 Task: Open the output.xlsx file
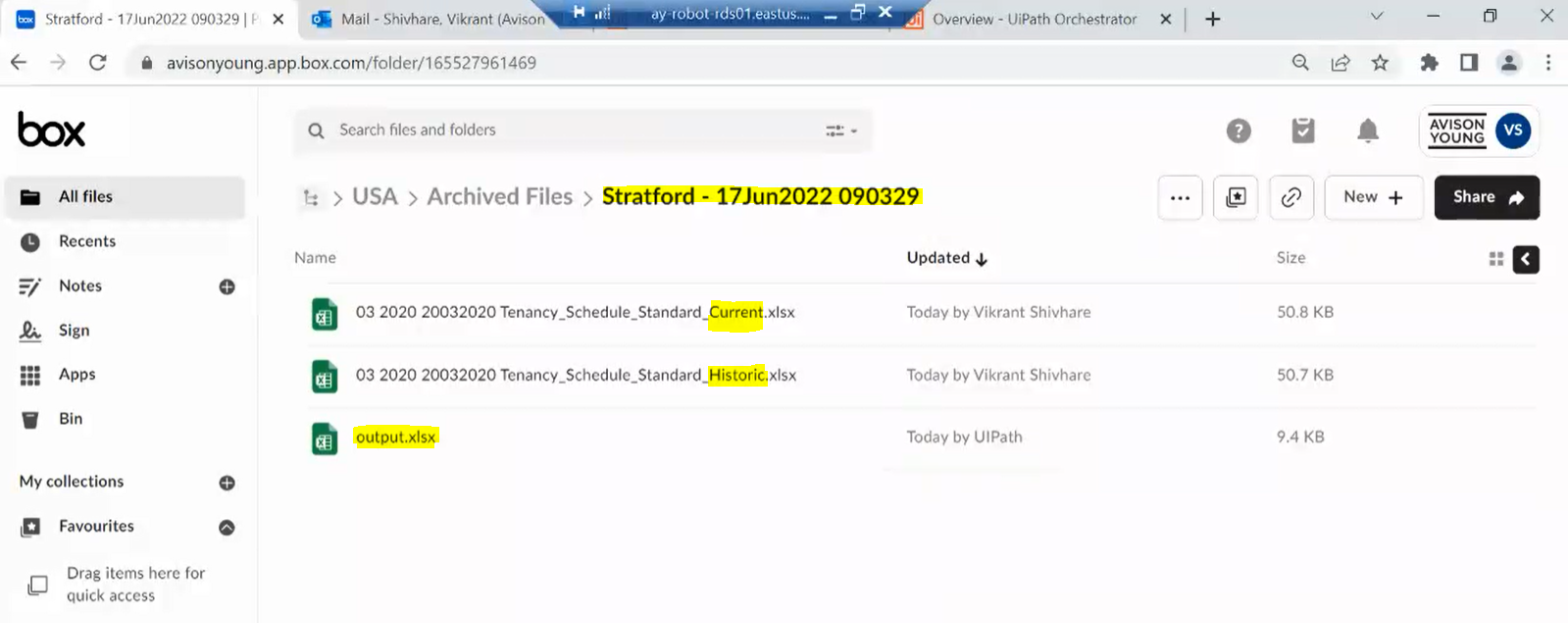(395, 438)
